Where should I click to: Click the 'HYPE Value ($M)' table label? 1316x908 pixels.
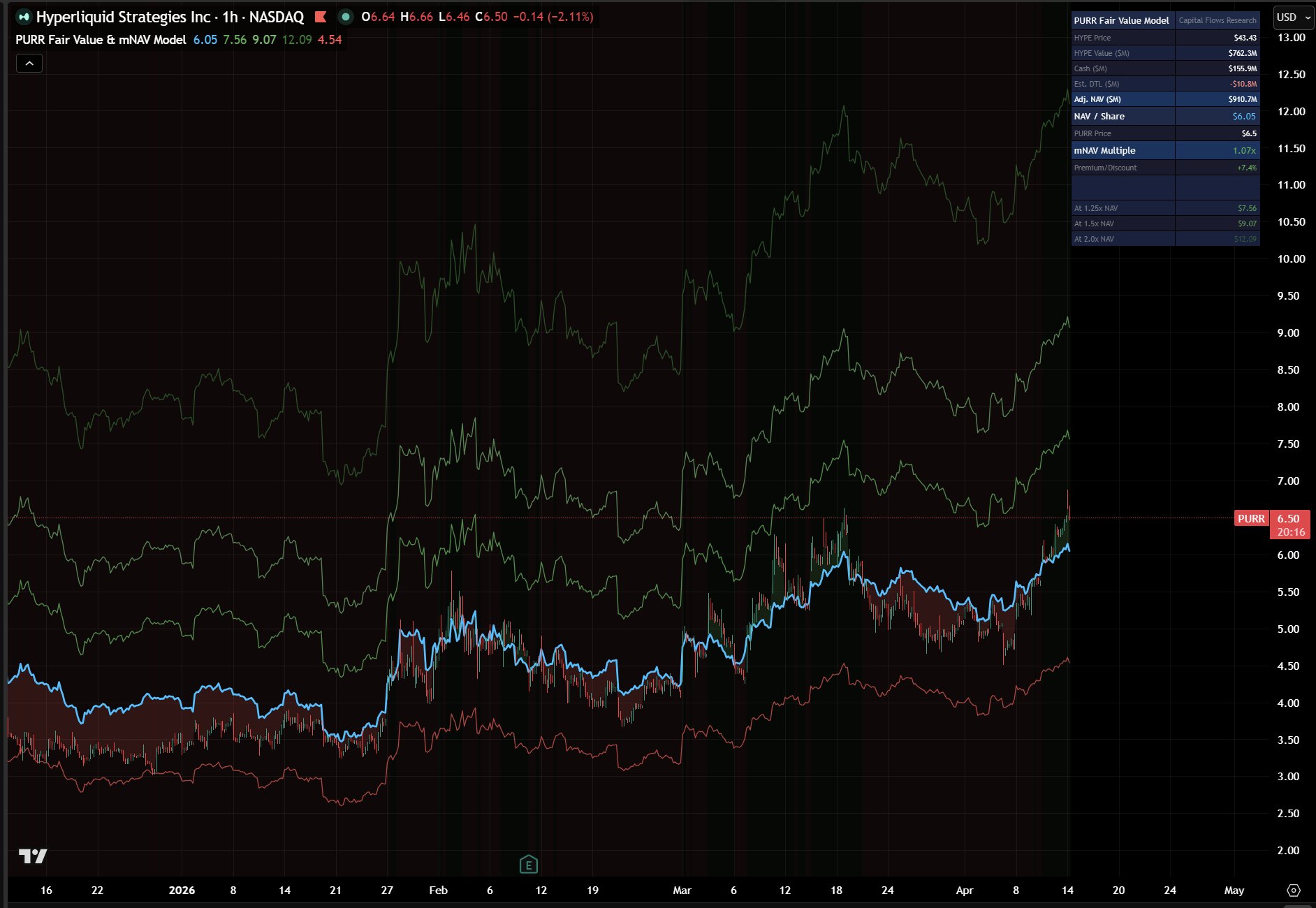[1102, 53]
